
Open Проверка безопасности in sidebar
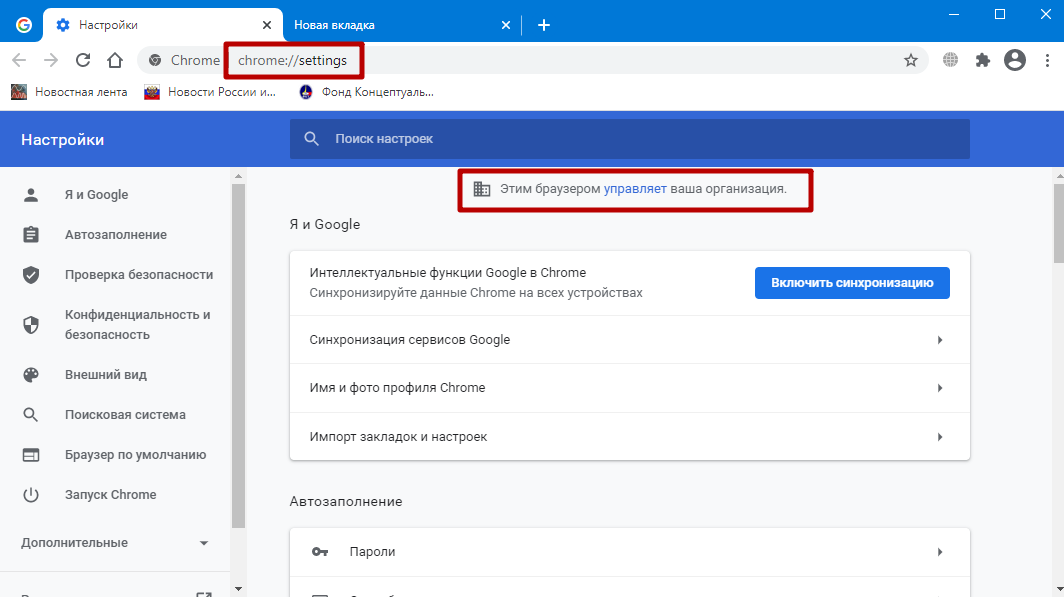(138, 275)
